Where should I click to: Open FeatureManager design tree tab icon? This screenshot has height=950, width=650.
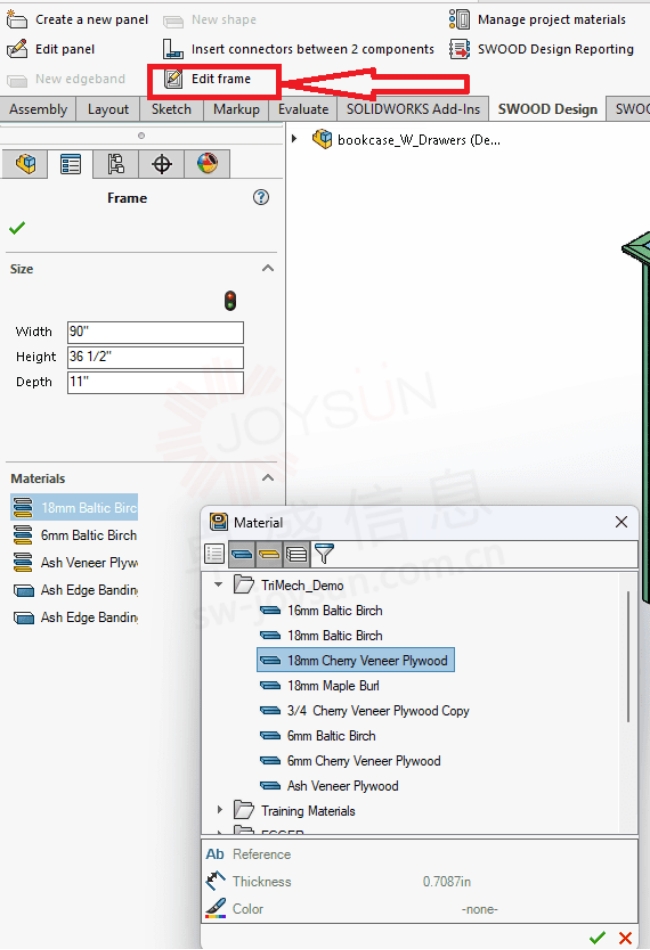pos(25,164)
